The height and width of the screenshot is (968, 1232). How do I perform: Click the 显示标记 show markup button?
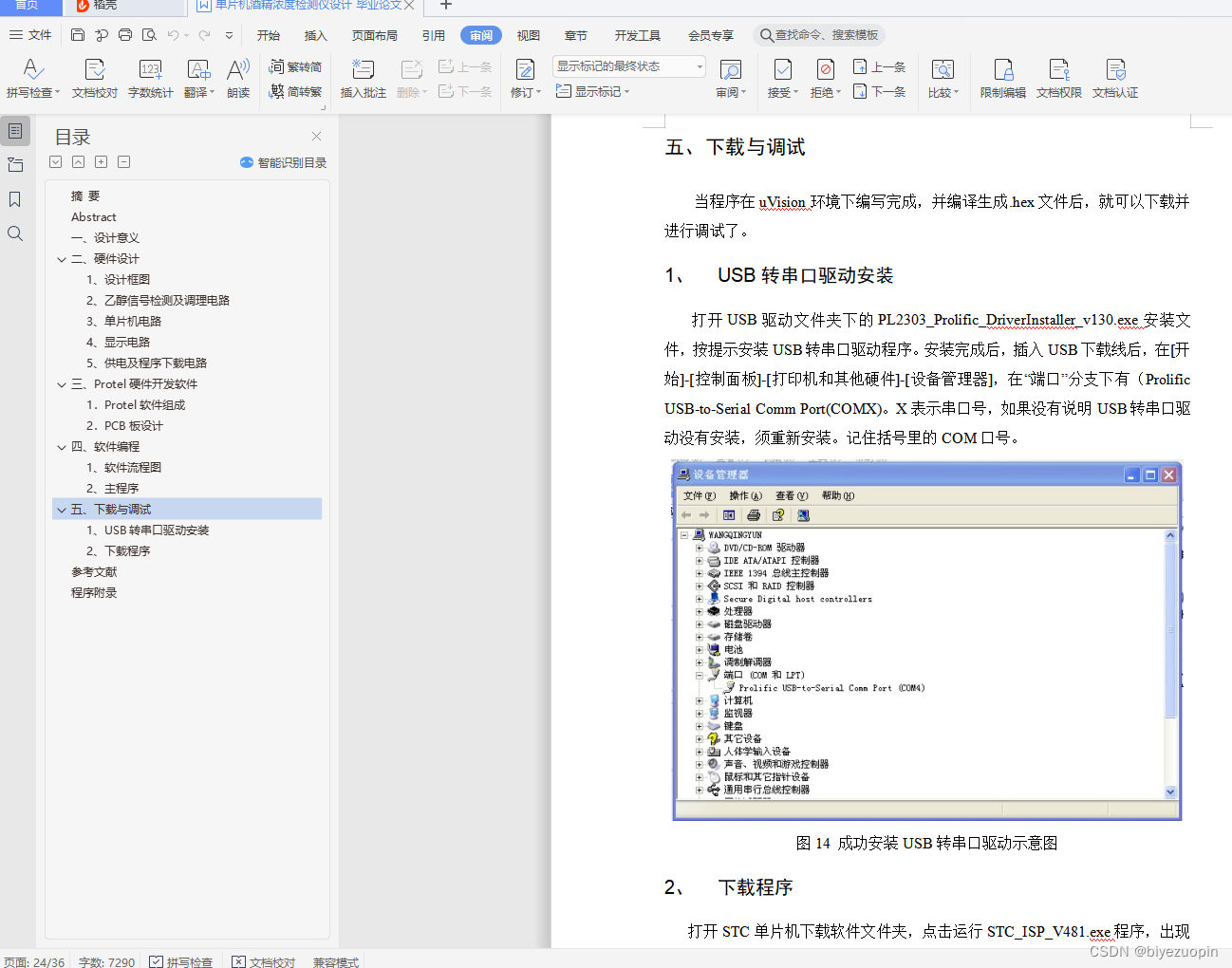coord(592,91)
